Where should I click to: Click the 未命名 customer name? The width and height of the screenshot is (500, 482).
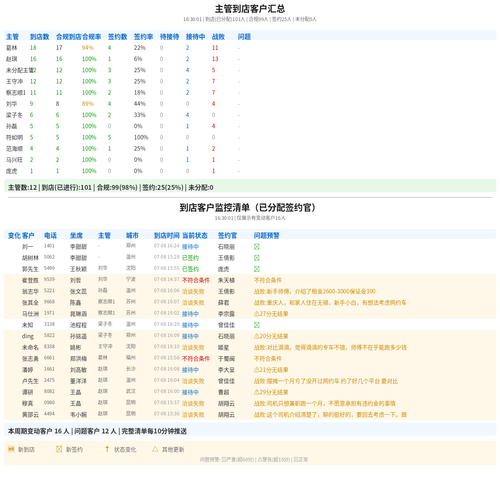(30, 347)
